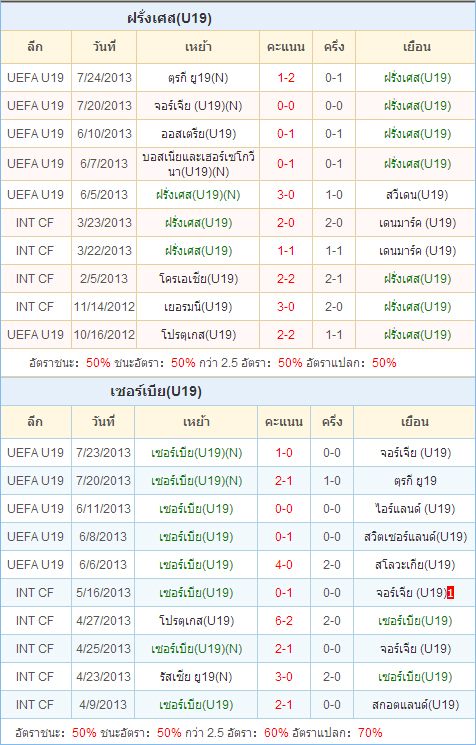Click โปรตุเกส(U19) in 10/16/2012 row
The width and height of the screenshot is (476, 745).
[x=198, y=335]
